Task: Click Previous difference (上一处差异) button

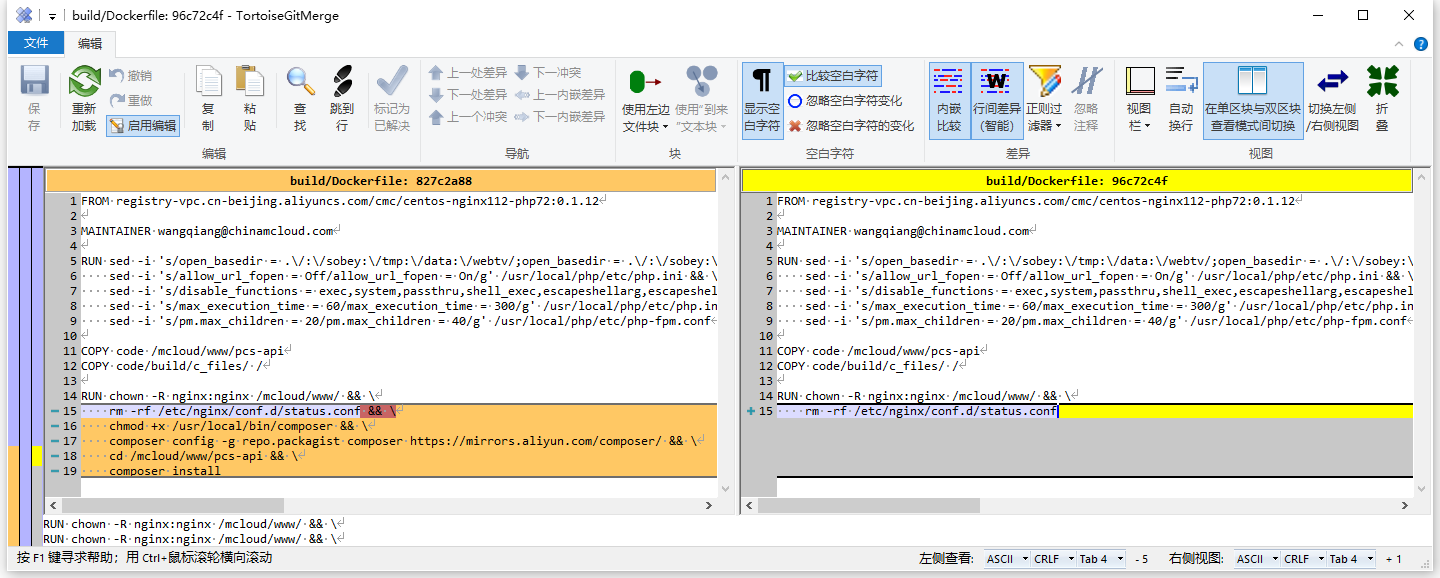Action: click(468, 73)
